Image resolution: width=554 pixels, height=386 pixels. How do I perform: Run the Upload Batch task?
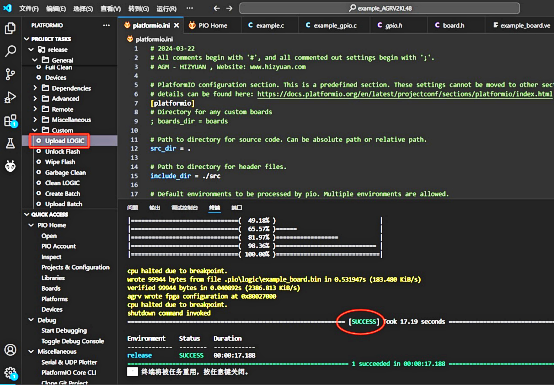(64, 204)
